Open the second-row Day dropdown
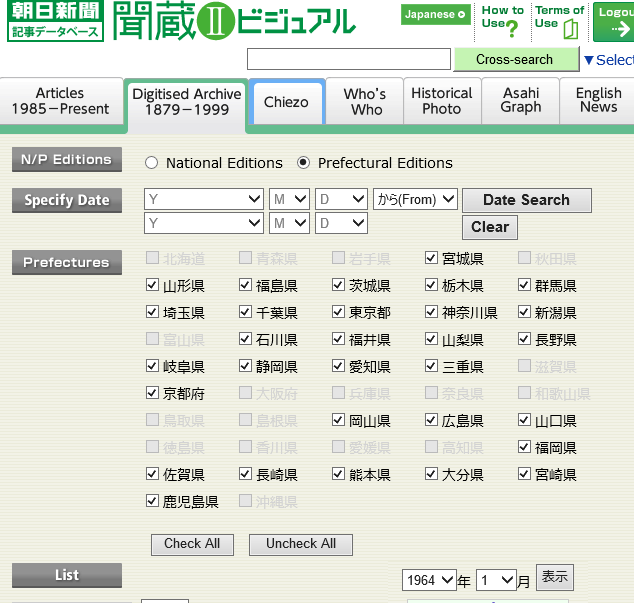 coord(341,223)
